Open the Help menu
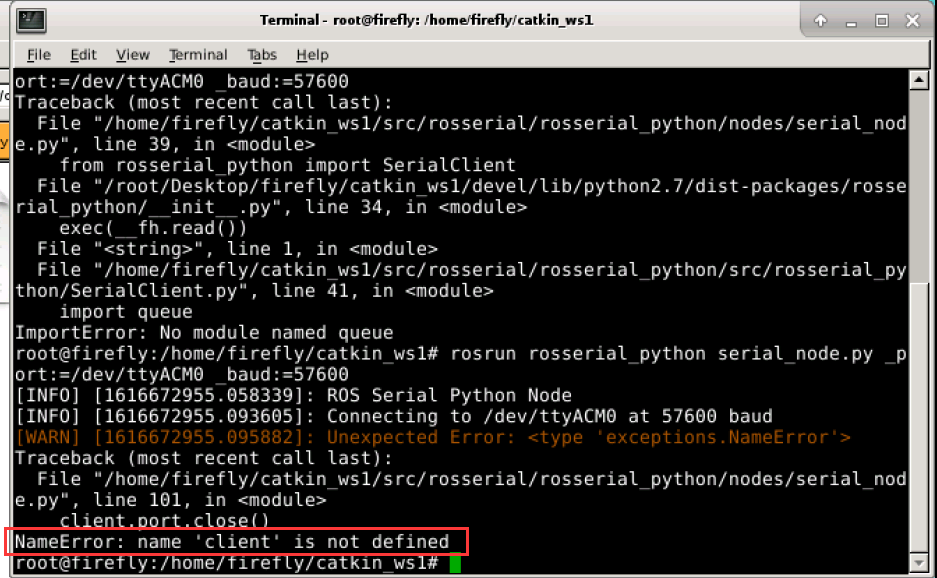The width and height of the screenshot is (937, 578). tap(311, 55)
